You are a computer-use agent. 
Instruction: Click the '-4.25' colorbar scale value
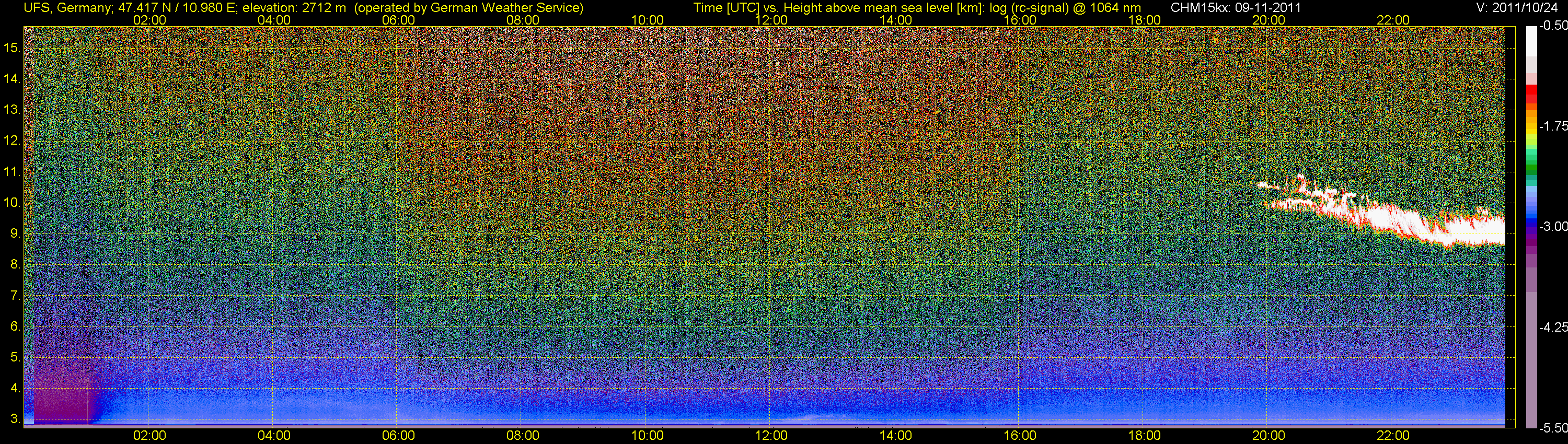point(1553,327)
